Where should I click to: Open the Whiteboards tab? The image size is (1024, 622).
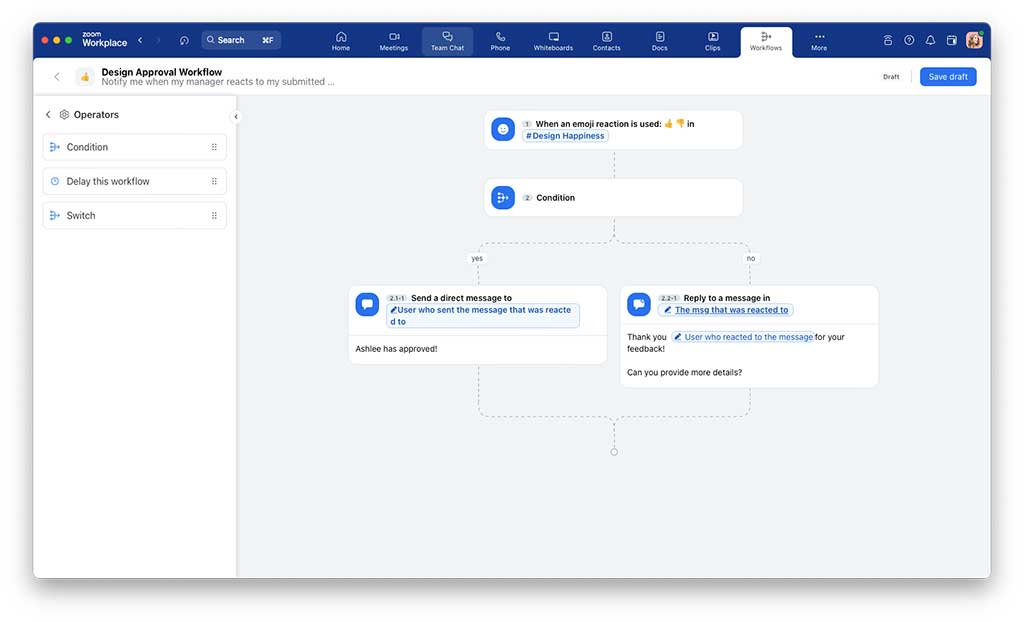point(553,41)
